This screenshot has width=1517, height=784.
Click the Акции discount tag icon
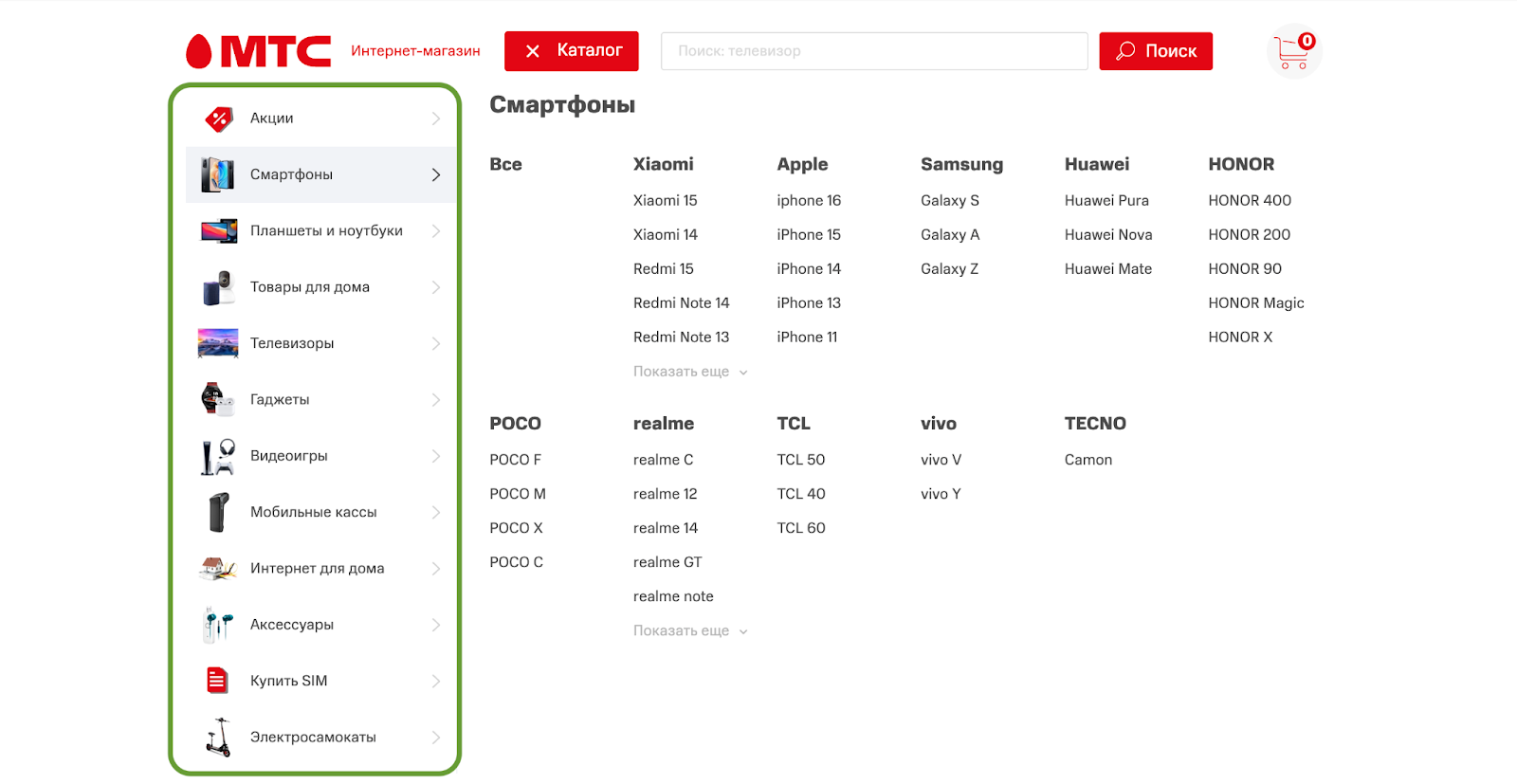point(218,119)
